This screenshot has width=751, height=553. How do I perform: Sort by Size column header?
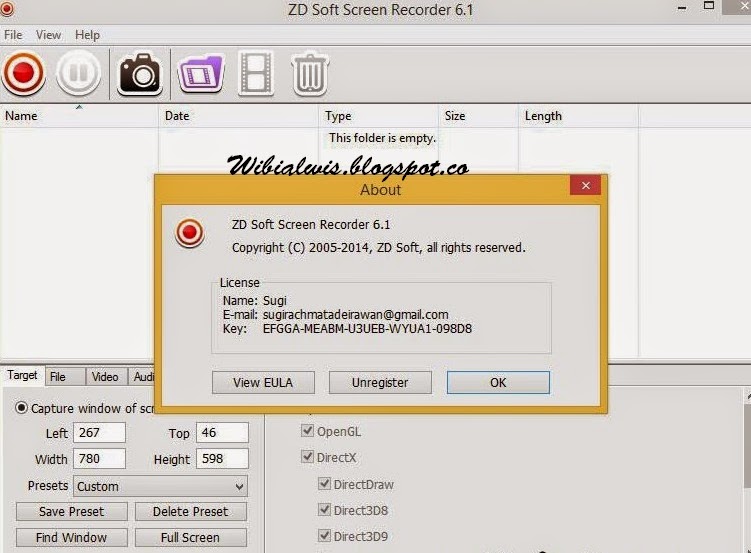[x=478, y=116]
